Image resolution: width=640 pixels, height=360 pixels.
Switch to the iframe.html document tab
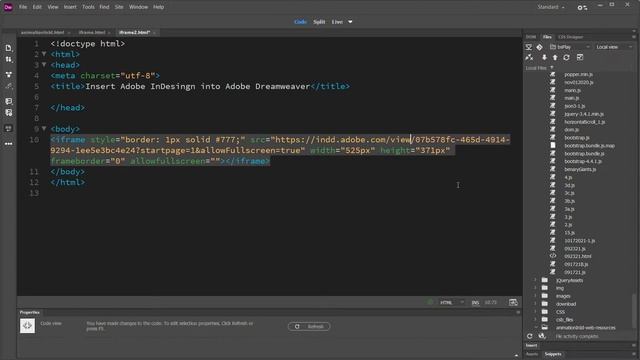(x=92, y=32)
